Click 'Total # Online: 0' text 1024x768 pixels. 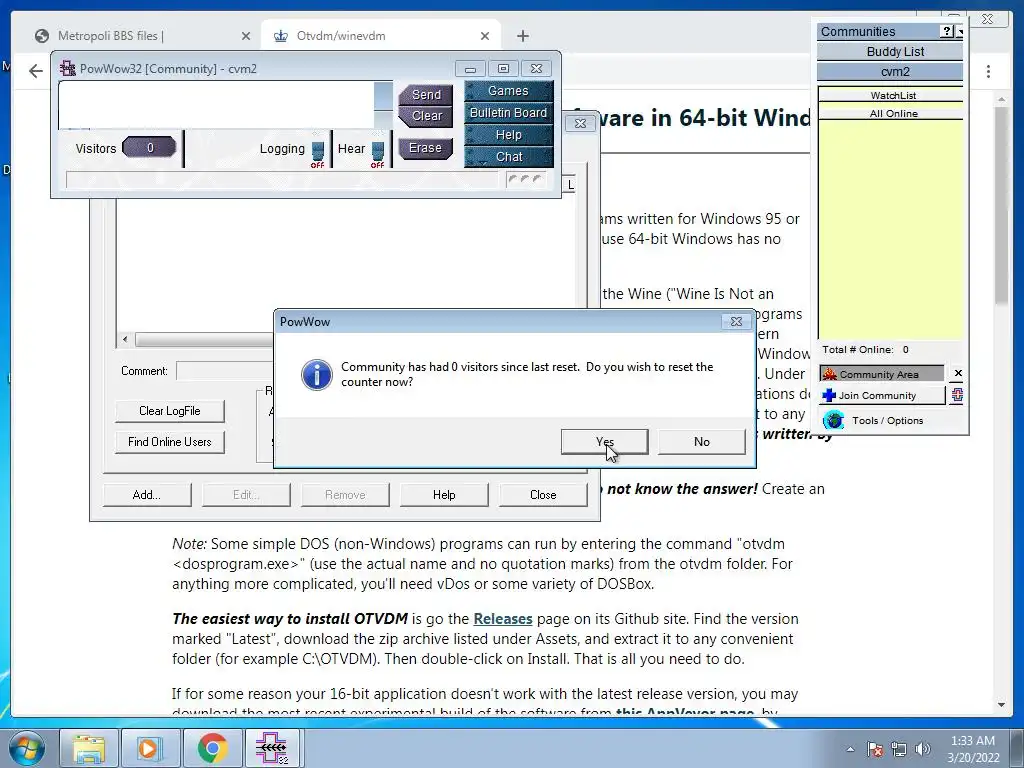(x=865, y=349)
